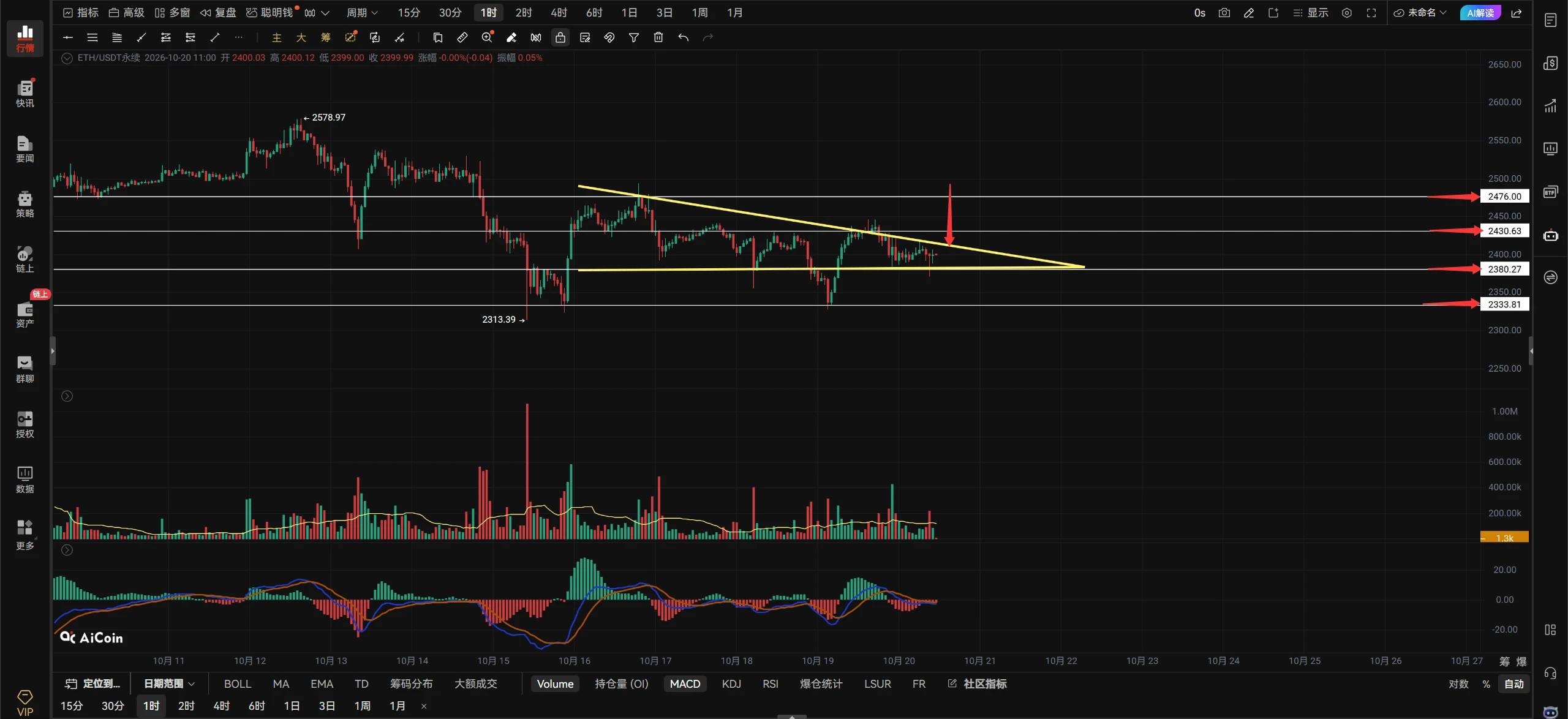Select the 1日 top timeframe tab
Screen dimensions: 1568x719
[x=629, y=13]
